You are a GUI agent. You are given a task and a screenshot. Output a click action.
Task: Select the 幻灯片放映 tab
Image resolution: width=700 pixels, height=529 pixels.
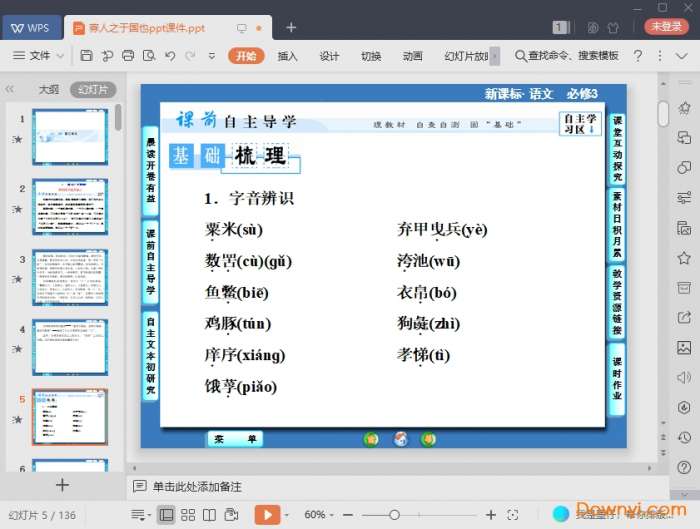coord(466,56)
